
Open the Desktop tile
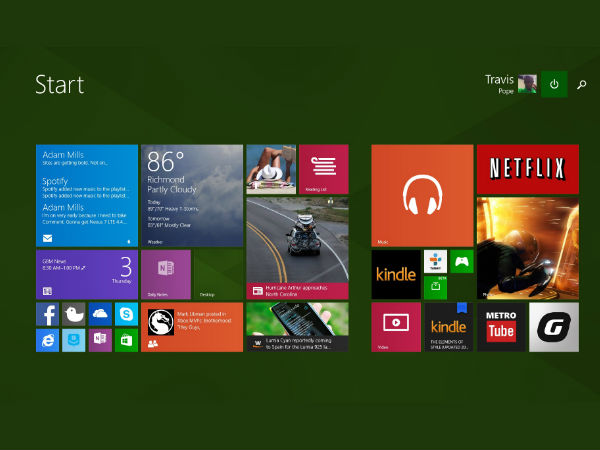pos(218,274)
